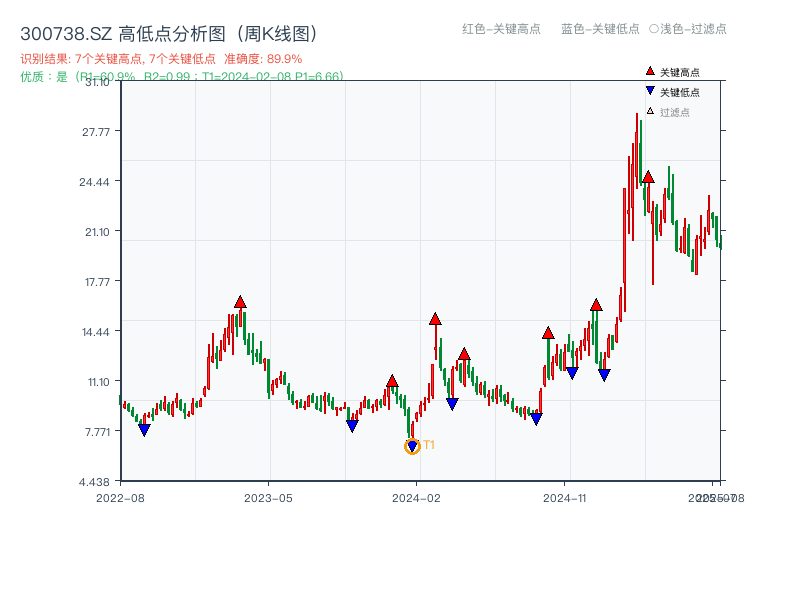
Task: Click the red 关键高点 triangle legend icon
Action: [648, 71]
